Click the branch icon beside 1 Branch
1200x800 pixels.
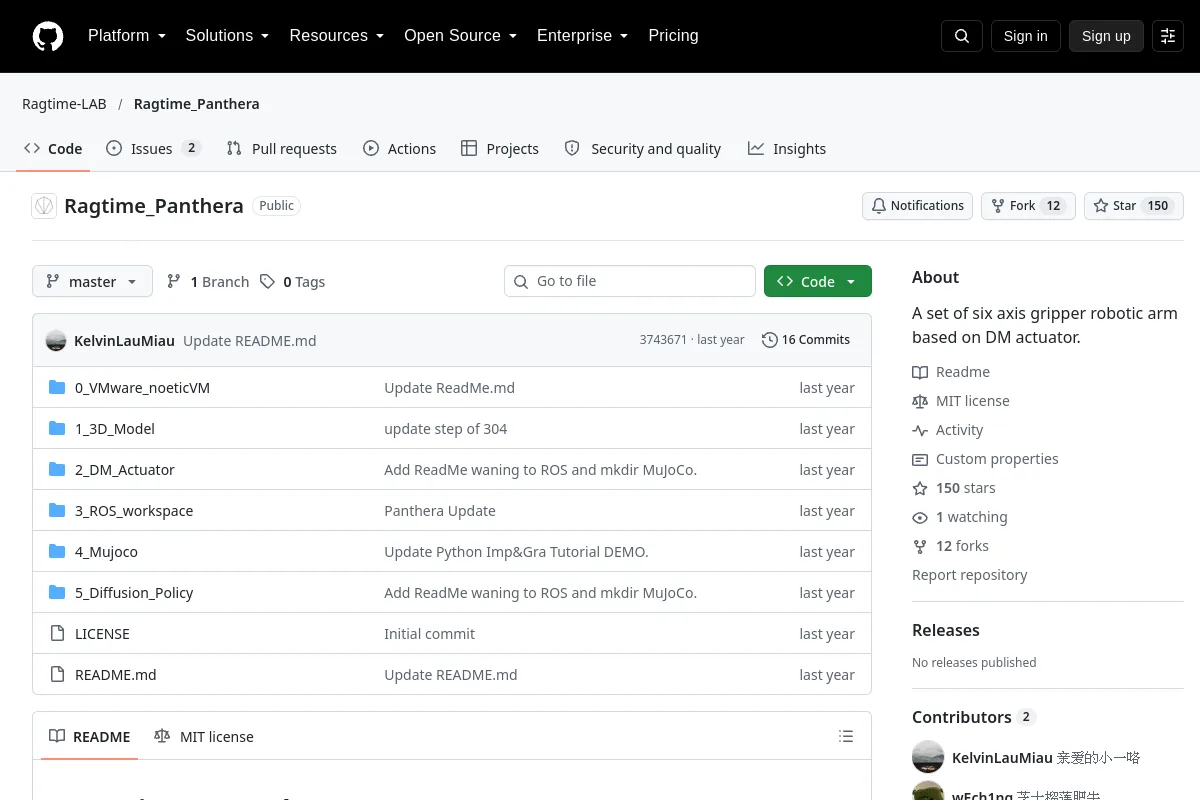(174, 282)
